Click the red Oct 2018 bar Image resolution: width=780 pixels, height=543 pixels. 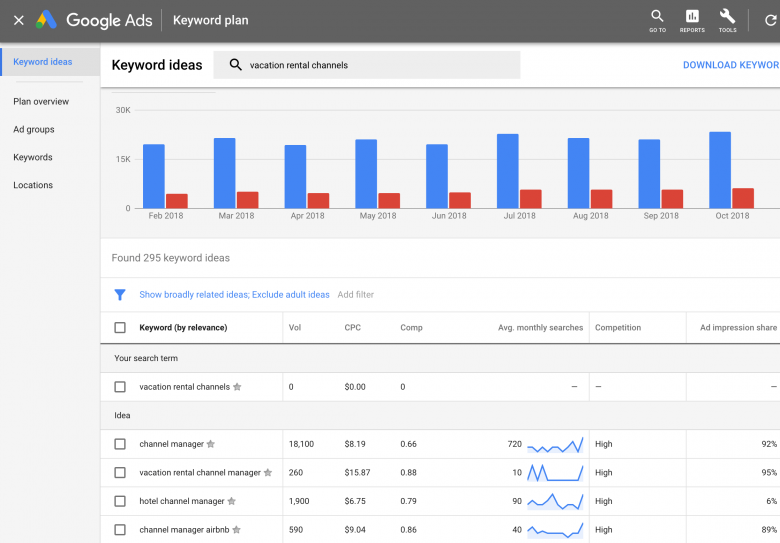point(743,198)
